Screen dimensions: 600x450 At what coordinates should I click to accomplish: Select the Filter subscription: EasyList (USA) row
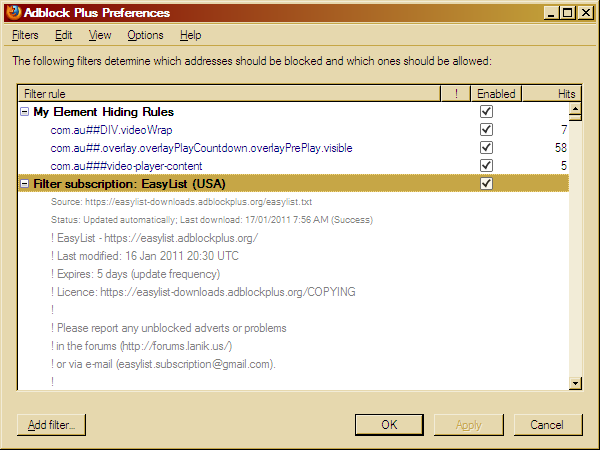[293, 184]
